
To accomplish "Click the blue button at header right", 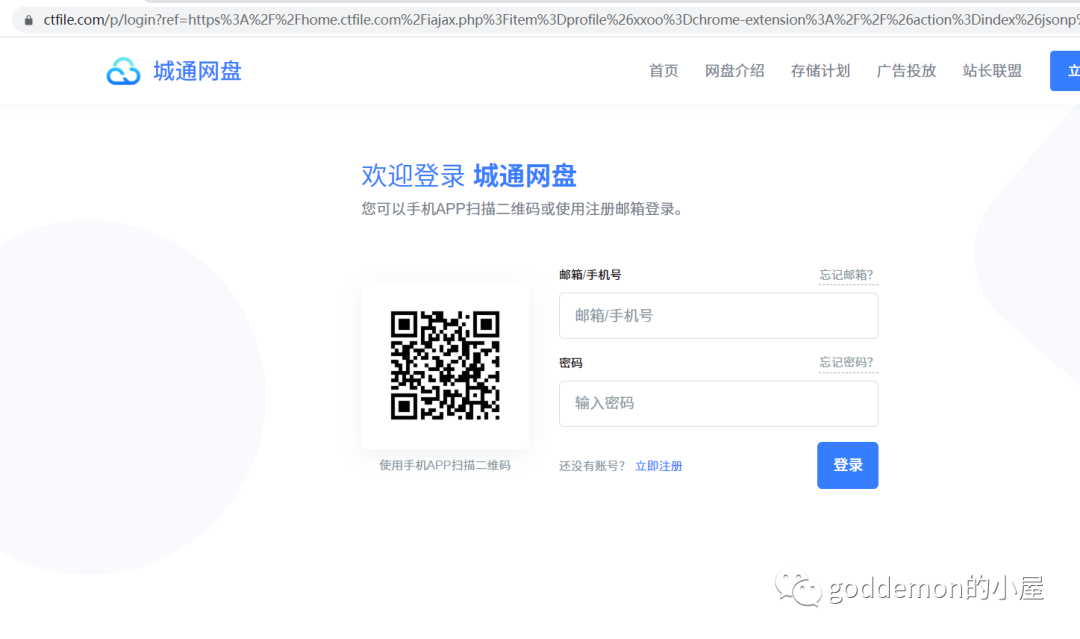I will coord(1065,71).
